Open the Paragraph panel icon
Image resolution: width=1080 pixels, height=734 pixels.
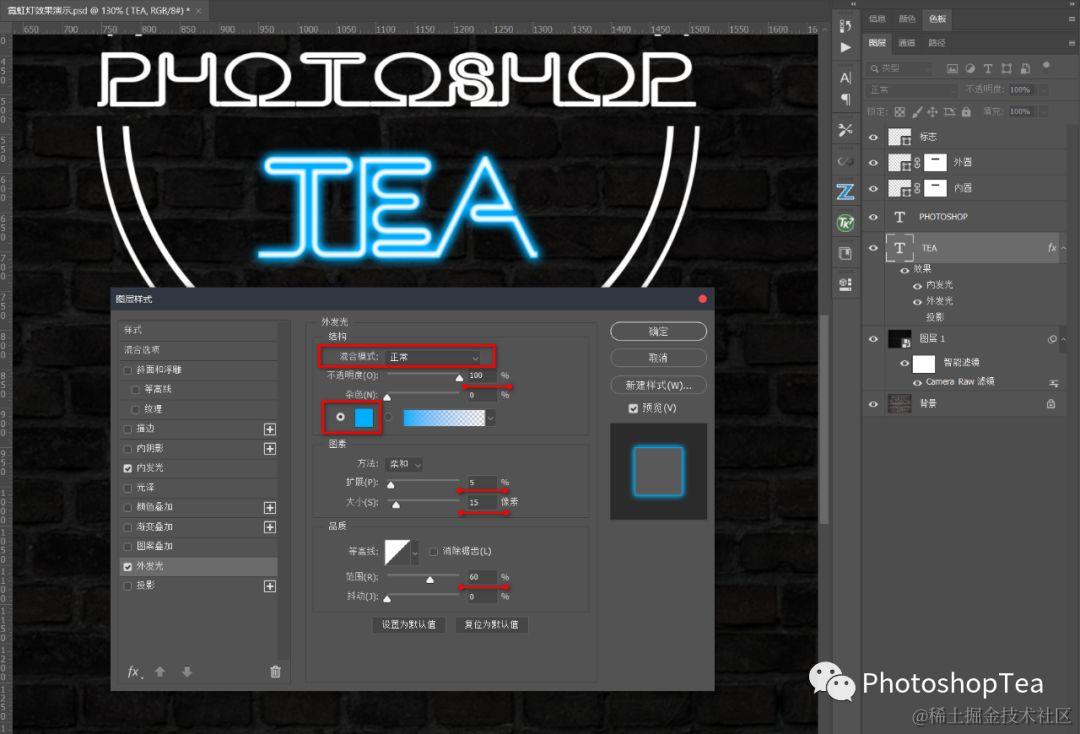click(846, 100)
